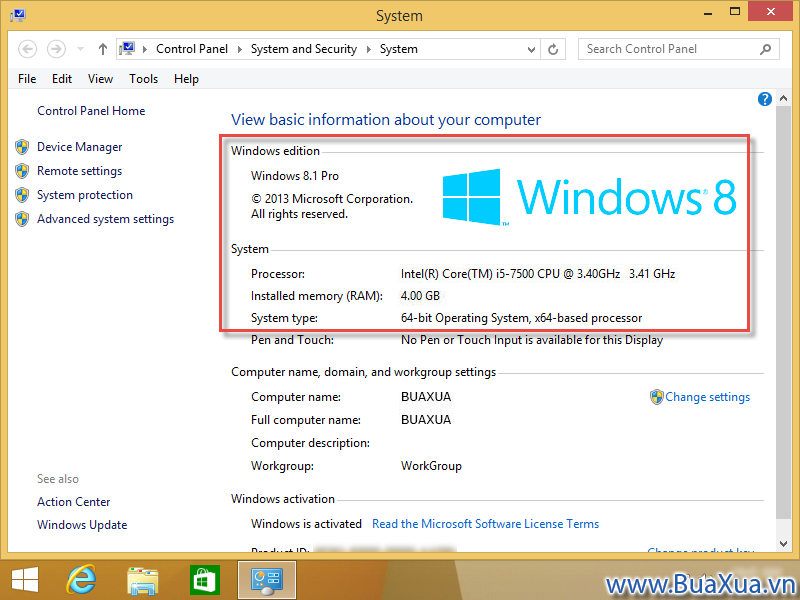Screen dimensions: 800x600
Task: Open the address bar history dropdown
Action: [x=531, y=49]
